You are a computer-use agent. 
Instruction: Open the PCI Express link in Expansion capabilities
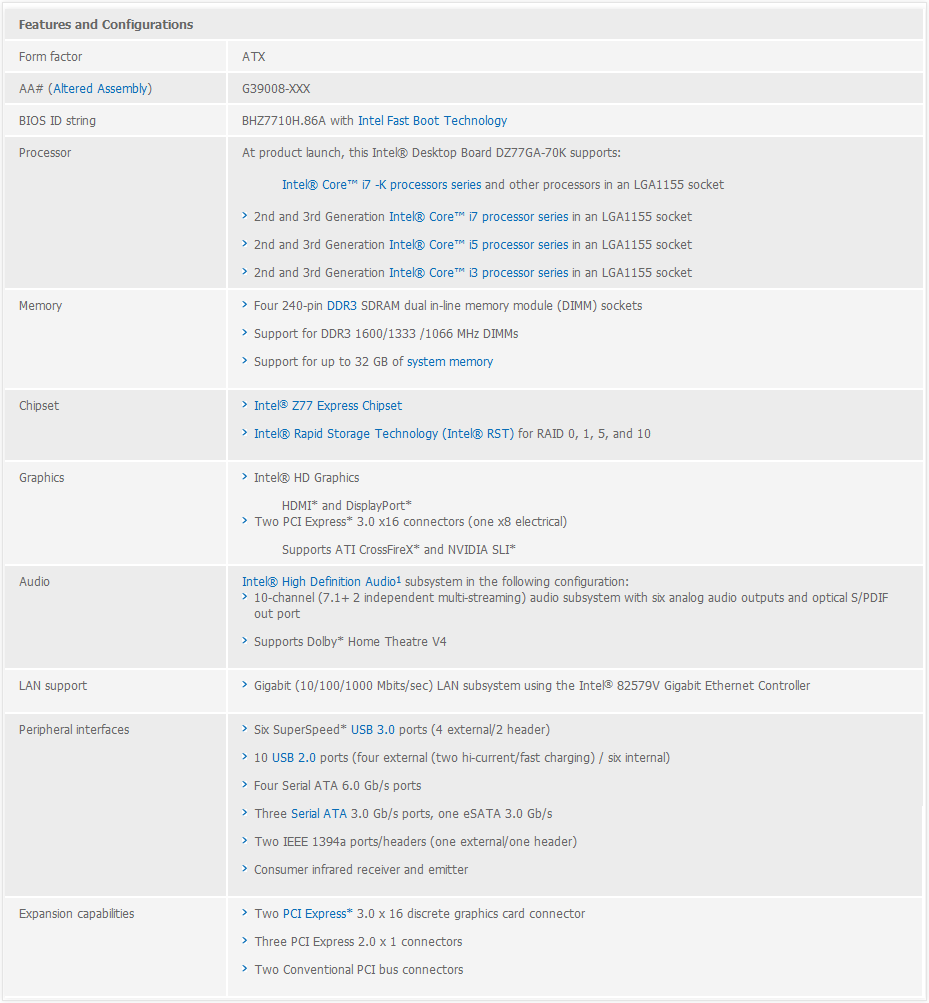(x=317, y=914)
